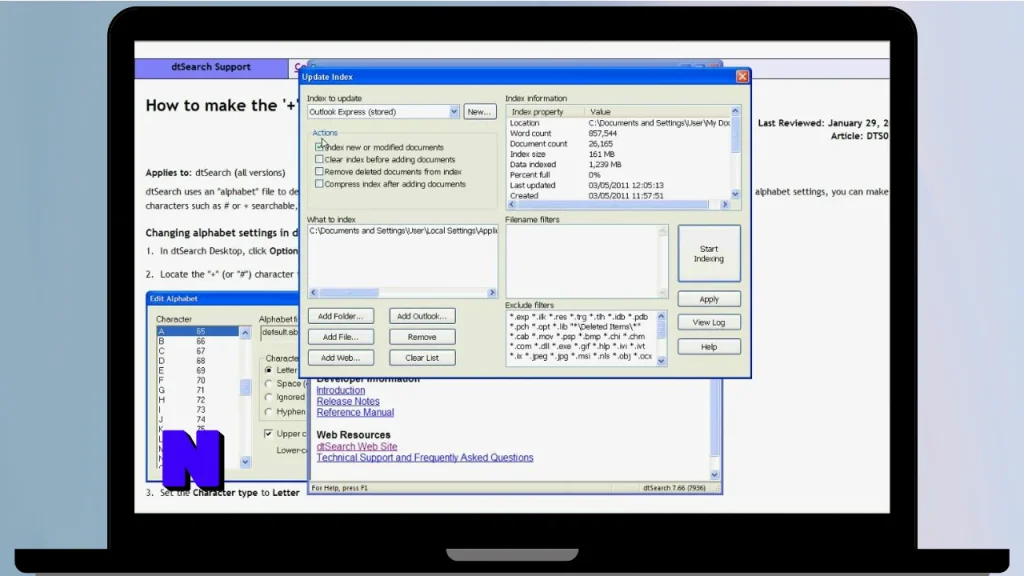Enable Remove deleted documents from index
The height and width of the screenshot is (576, 1024).
pyautogui.click(x=319, y=172)
